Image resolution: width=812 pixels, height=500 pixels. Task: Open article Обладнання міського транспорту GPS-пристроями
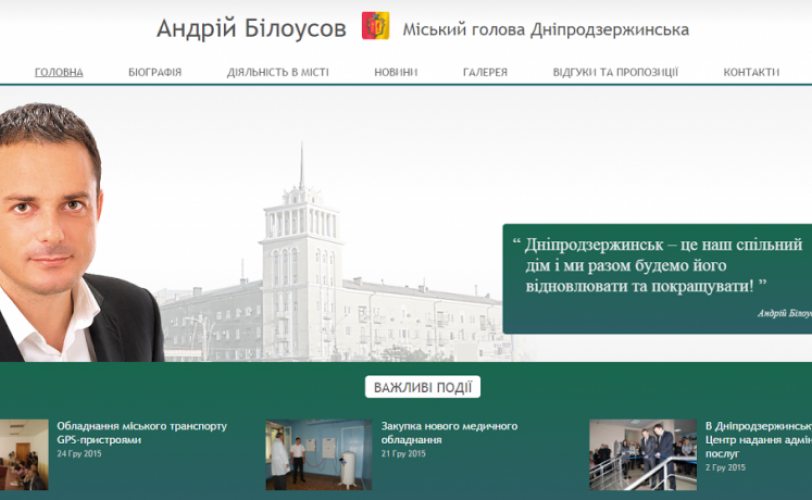coord(142,433)
